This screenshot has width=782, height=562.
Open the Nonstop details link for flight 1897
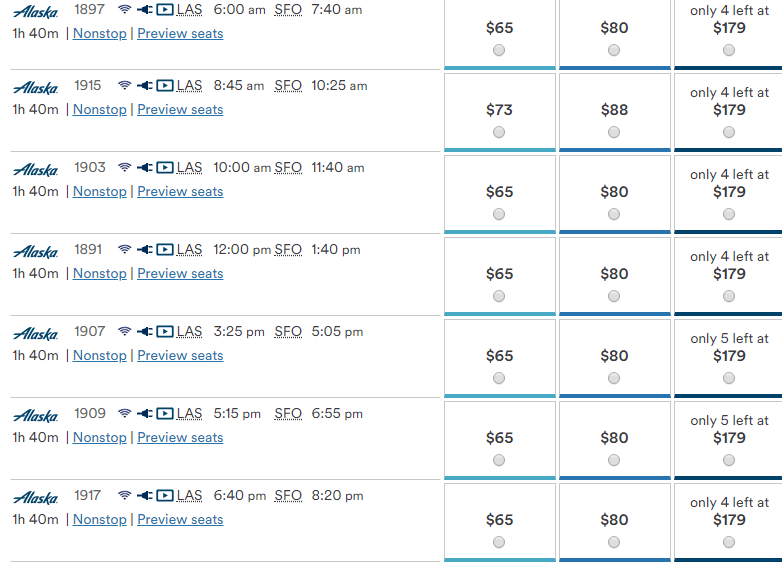(x=100, y=33)
